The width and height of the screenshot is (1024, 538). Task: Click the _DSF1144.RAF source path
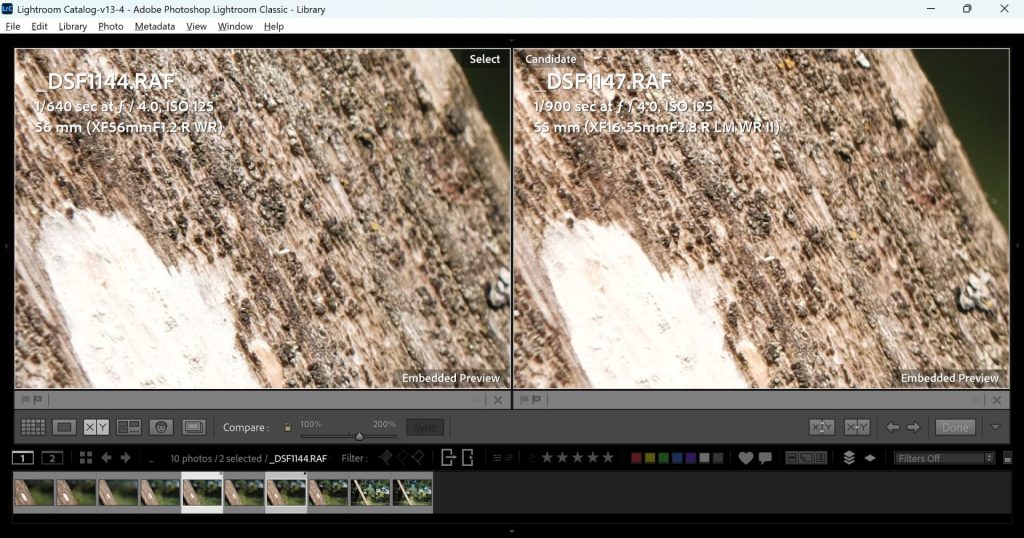click(298, 458)
